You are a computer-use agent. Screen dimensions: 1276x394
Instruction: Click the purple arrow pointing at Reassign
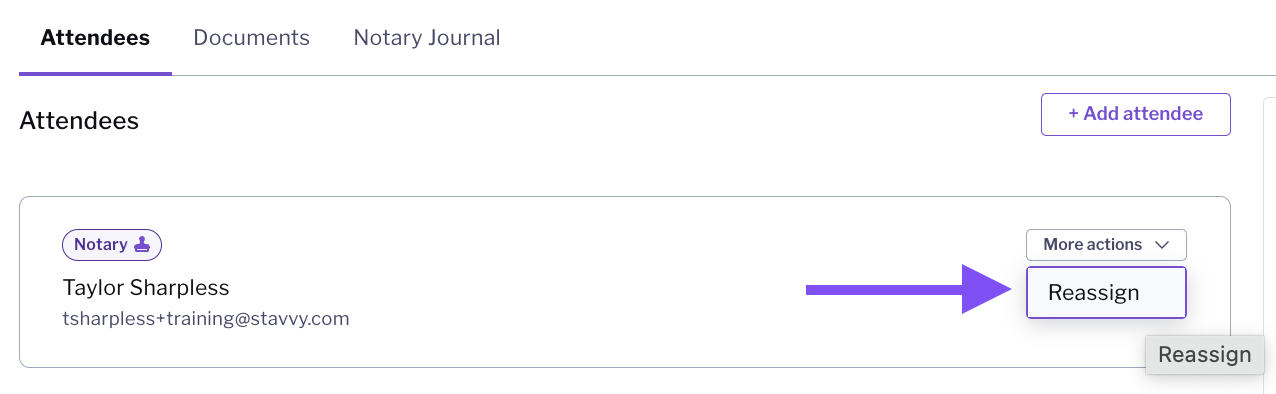point(908,290)
